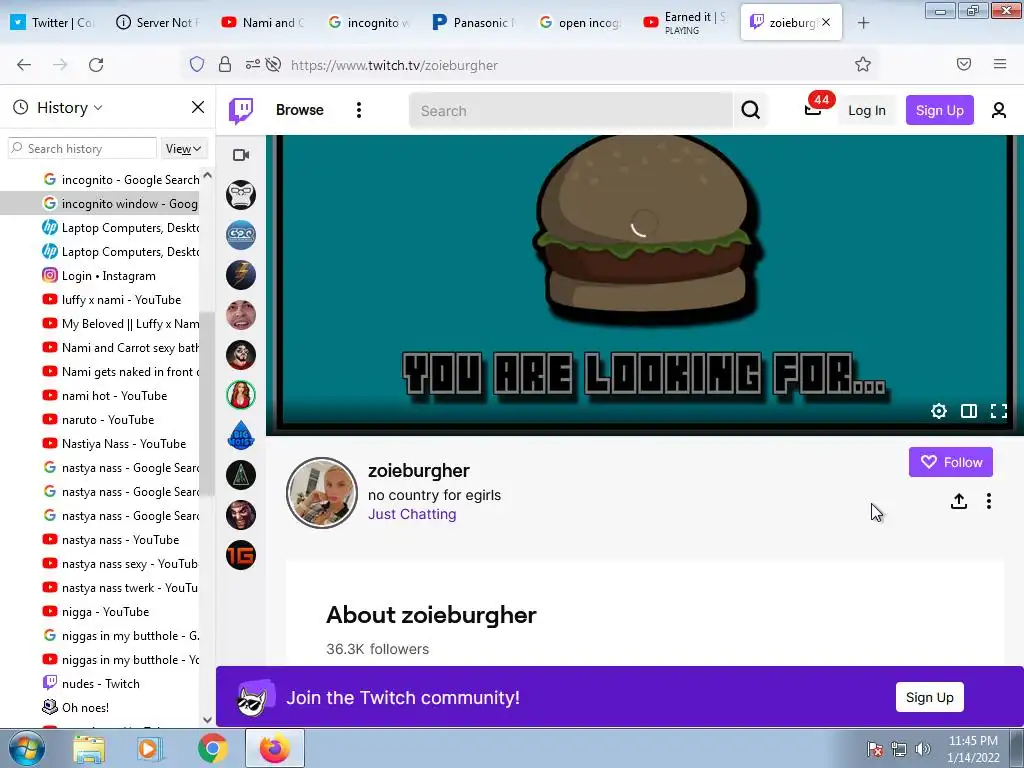
Task: Bookmark this page with the star
Action: coord(863,64)
